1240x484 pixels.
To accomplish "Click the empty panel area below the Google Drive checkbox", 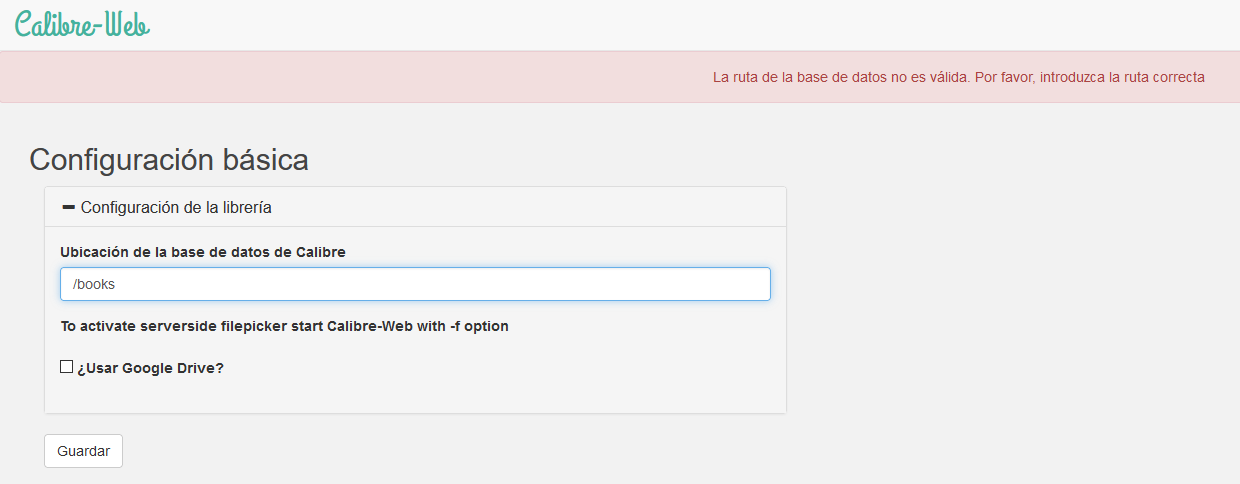I will pos(415,396).
